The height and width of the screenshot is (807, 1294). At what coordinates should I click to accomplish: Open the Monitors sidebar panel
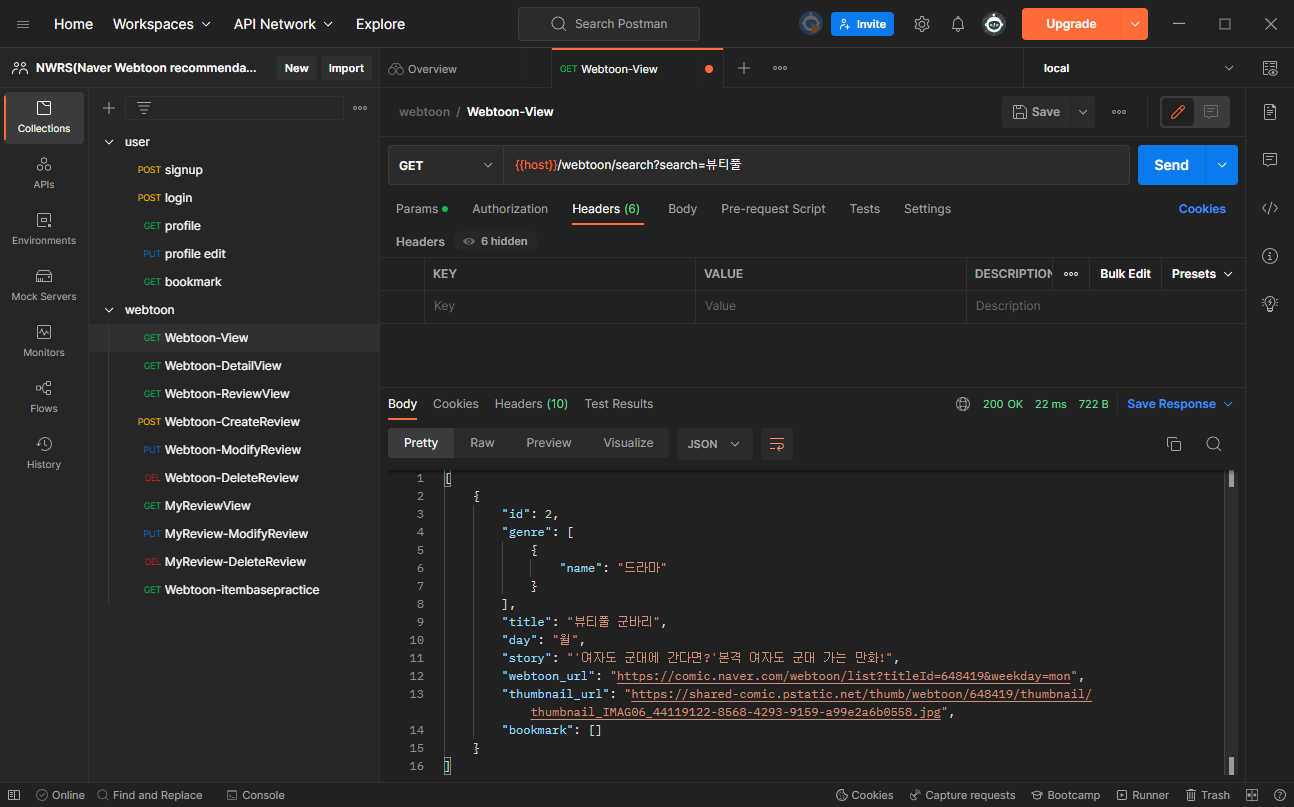44,341
